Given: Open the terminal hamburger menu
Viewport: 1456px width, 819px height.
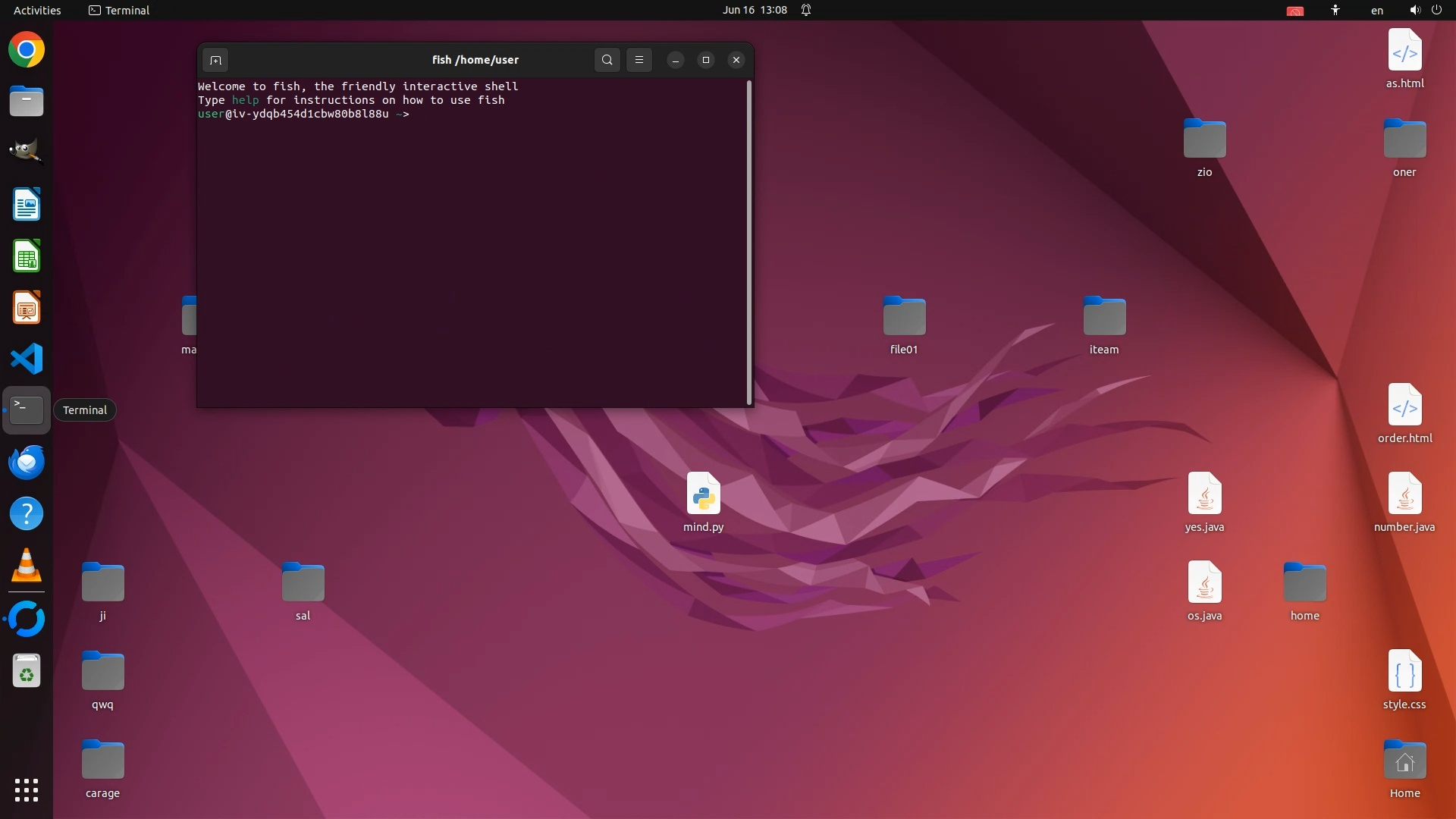Looking at the screenshot, I should [639, 60].
